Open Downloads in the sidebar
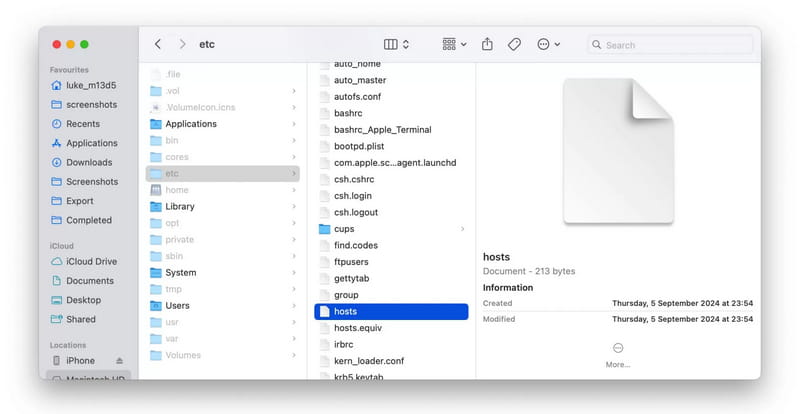 tap(82, 162)
